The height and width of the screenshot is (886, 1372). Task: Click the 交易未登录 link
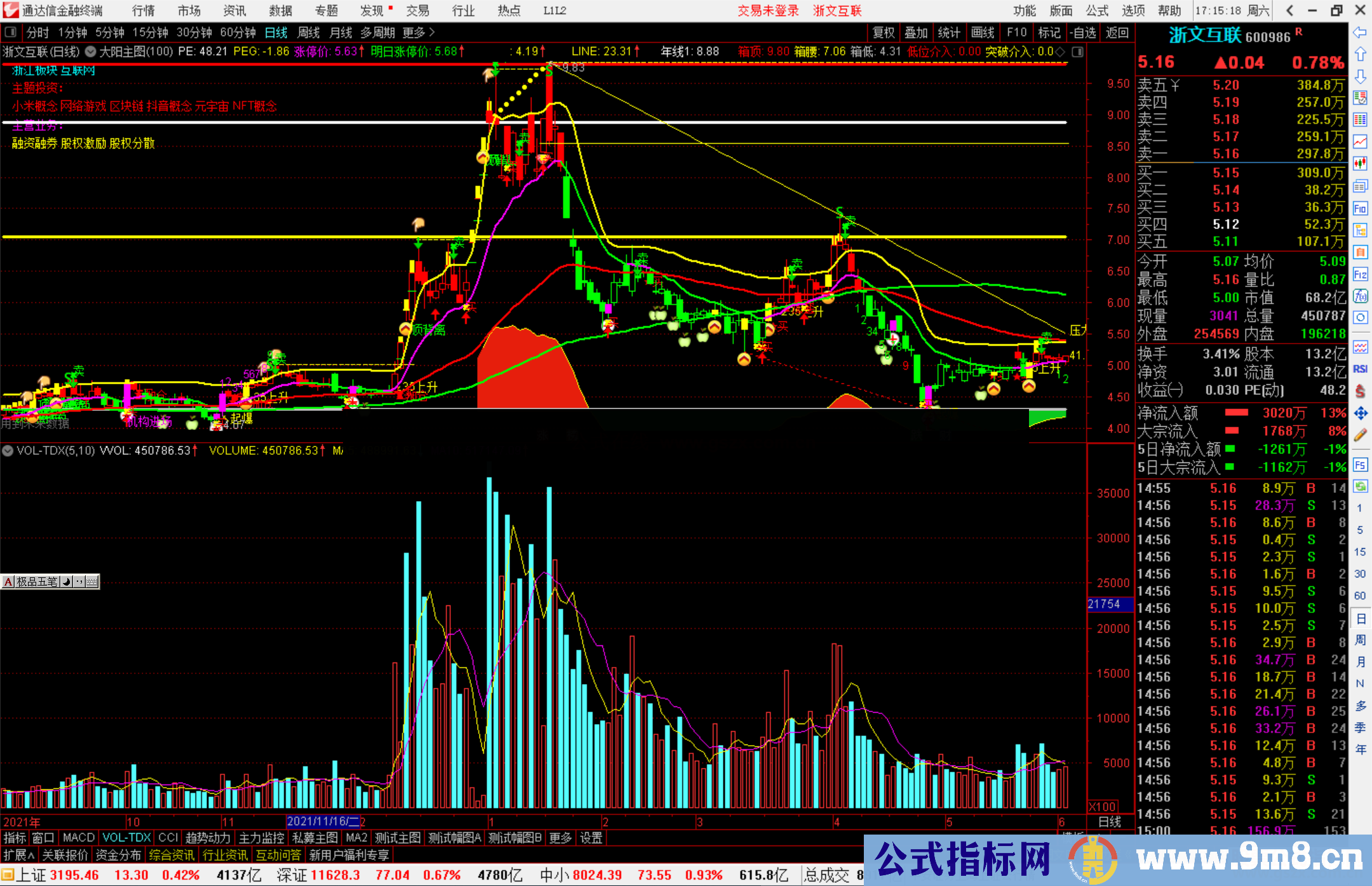coord(768,11)
